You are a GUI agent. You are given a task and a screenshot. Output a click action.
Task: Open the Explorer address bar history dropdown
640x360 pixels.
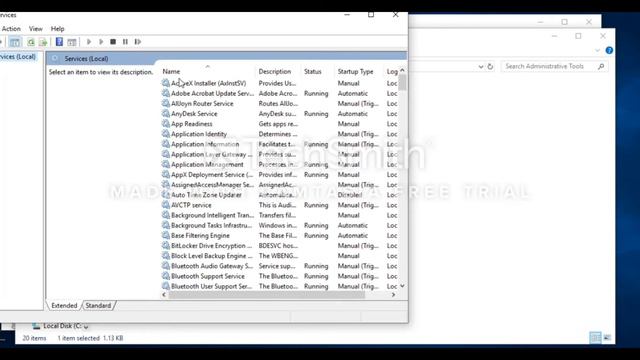click(x=481, y=67)
